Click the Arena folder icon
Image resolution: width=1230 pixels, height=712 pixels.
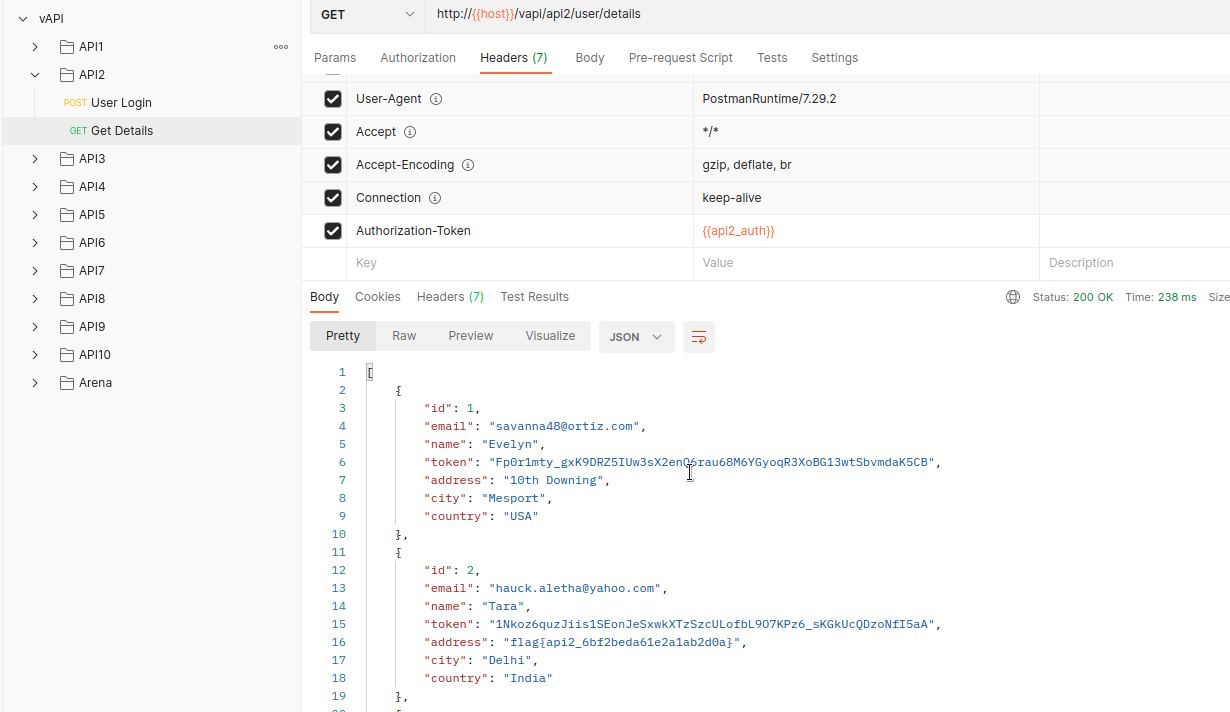tap(67, 383)
